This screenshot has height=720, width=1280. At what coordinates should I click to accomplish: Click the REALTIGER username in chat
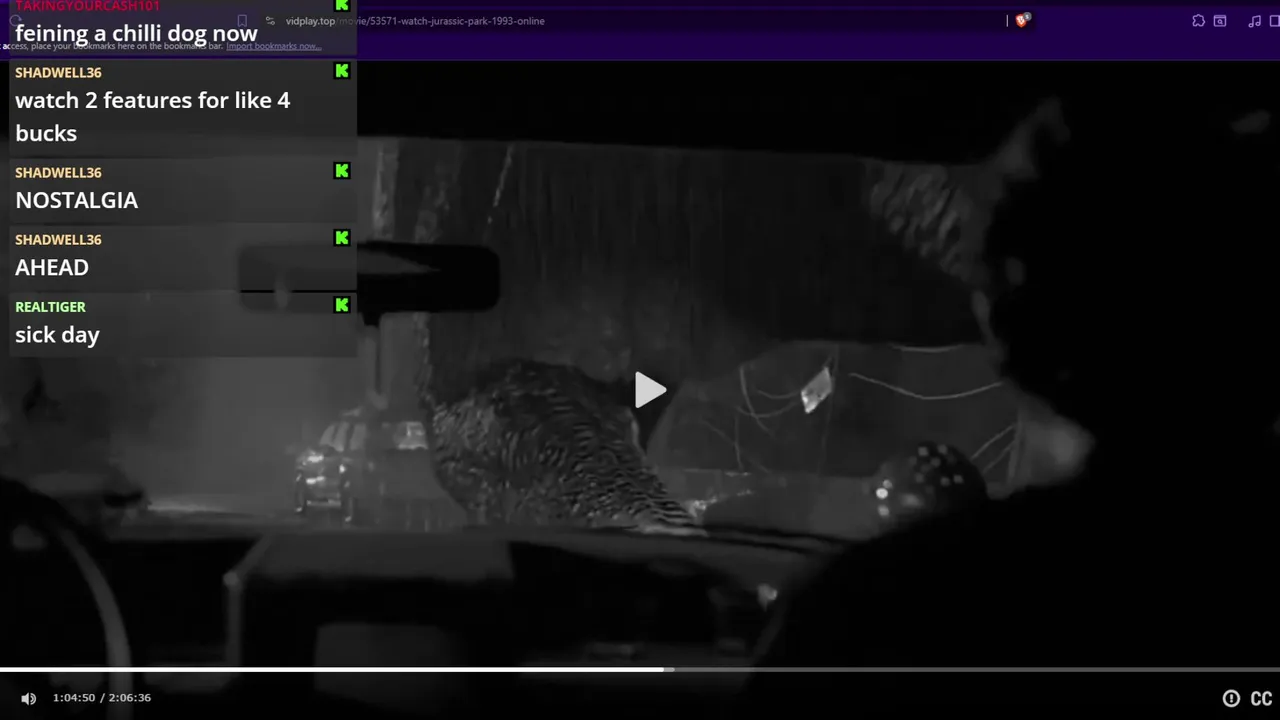50,307
